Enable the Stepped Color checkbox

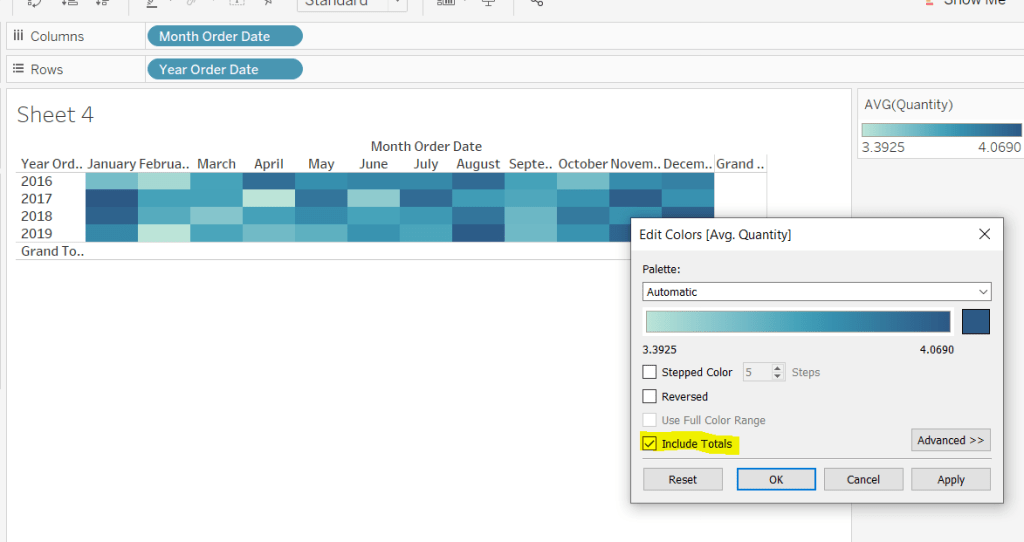[x=650, y=372]
